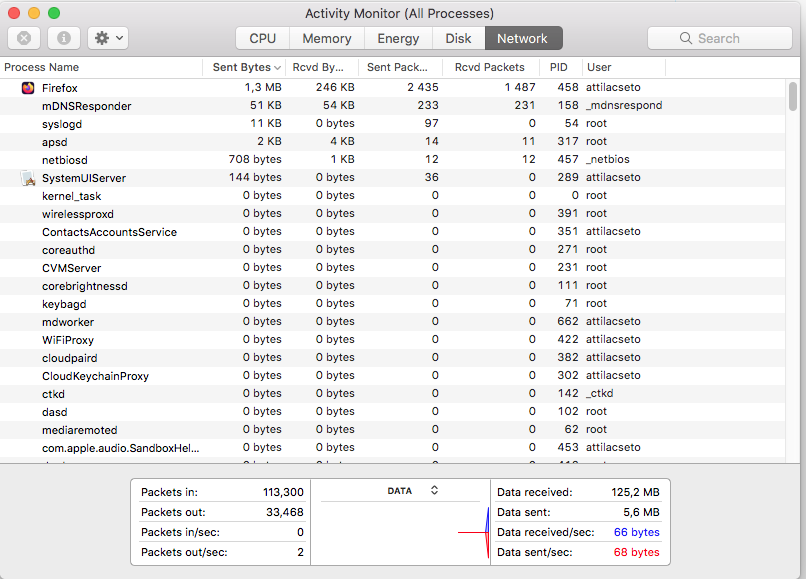Sort by PID column header
Screen dimensions: 806x579
tap(560, 67)
